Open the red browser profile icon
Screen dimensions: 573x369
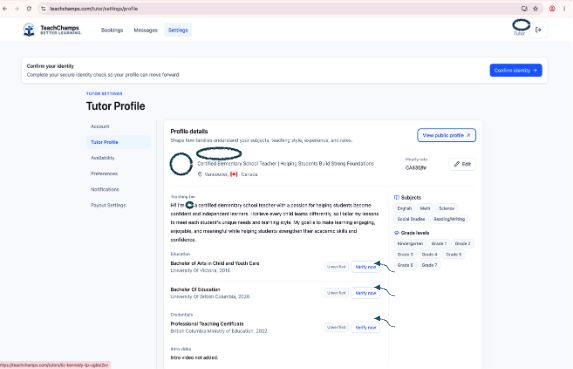coord(552,9)
